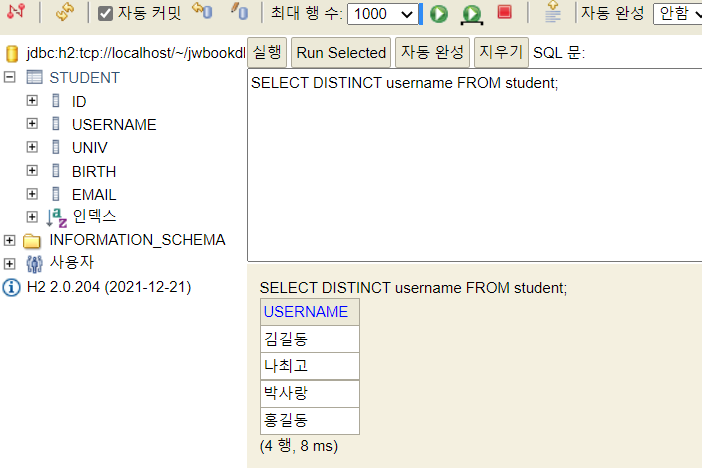Image resolution: width=702 pixels, height=468 pixels.
Task: Click the 나최고 result cell
Action: [310, 366]
